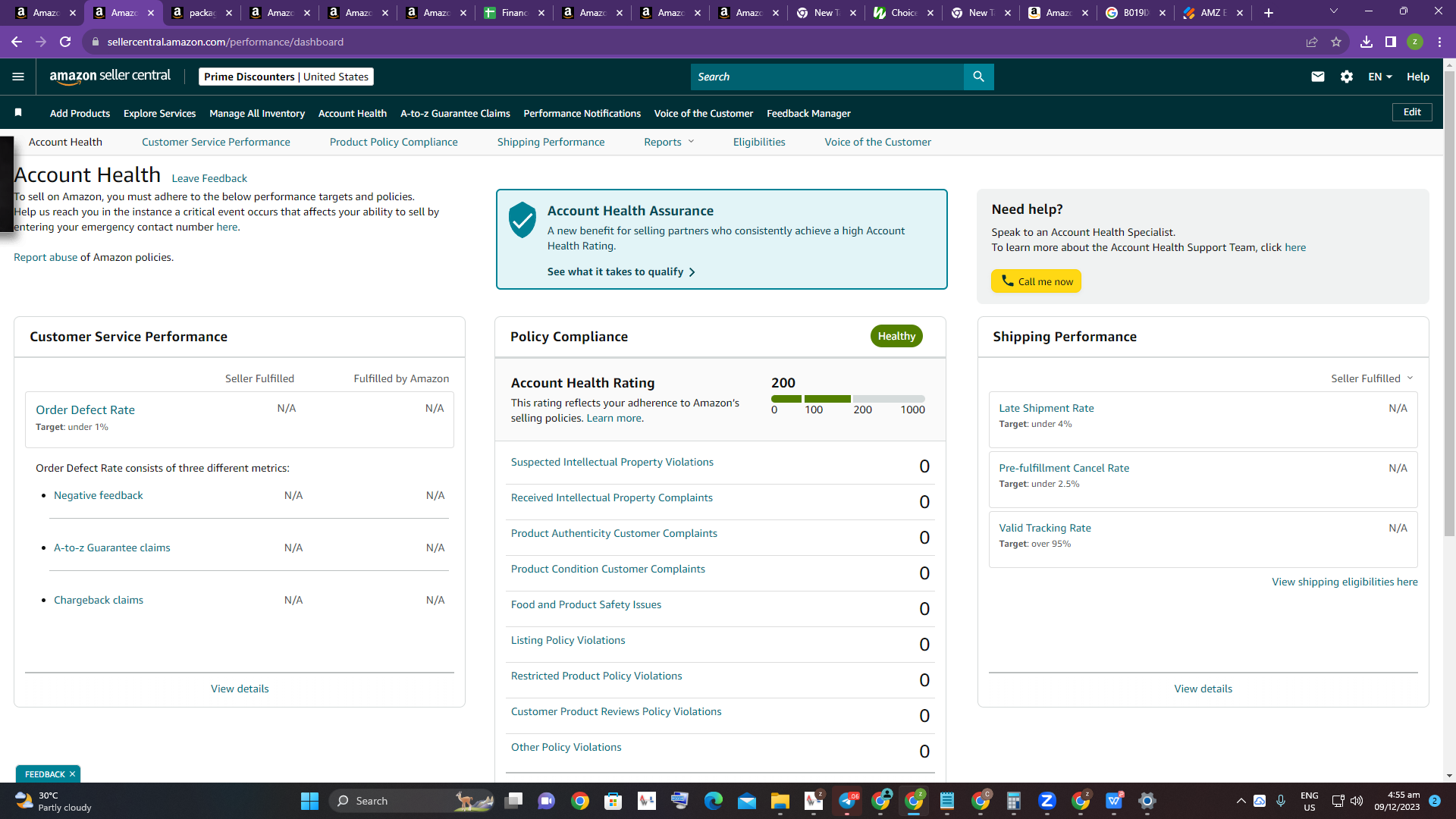Switch to the Financ browser tab
The width and height of the screenshot is (1456, 819).
tap(513, 13)
